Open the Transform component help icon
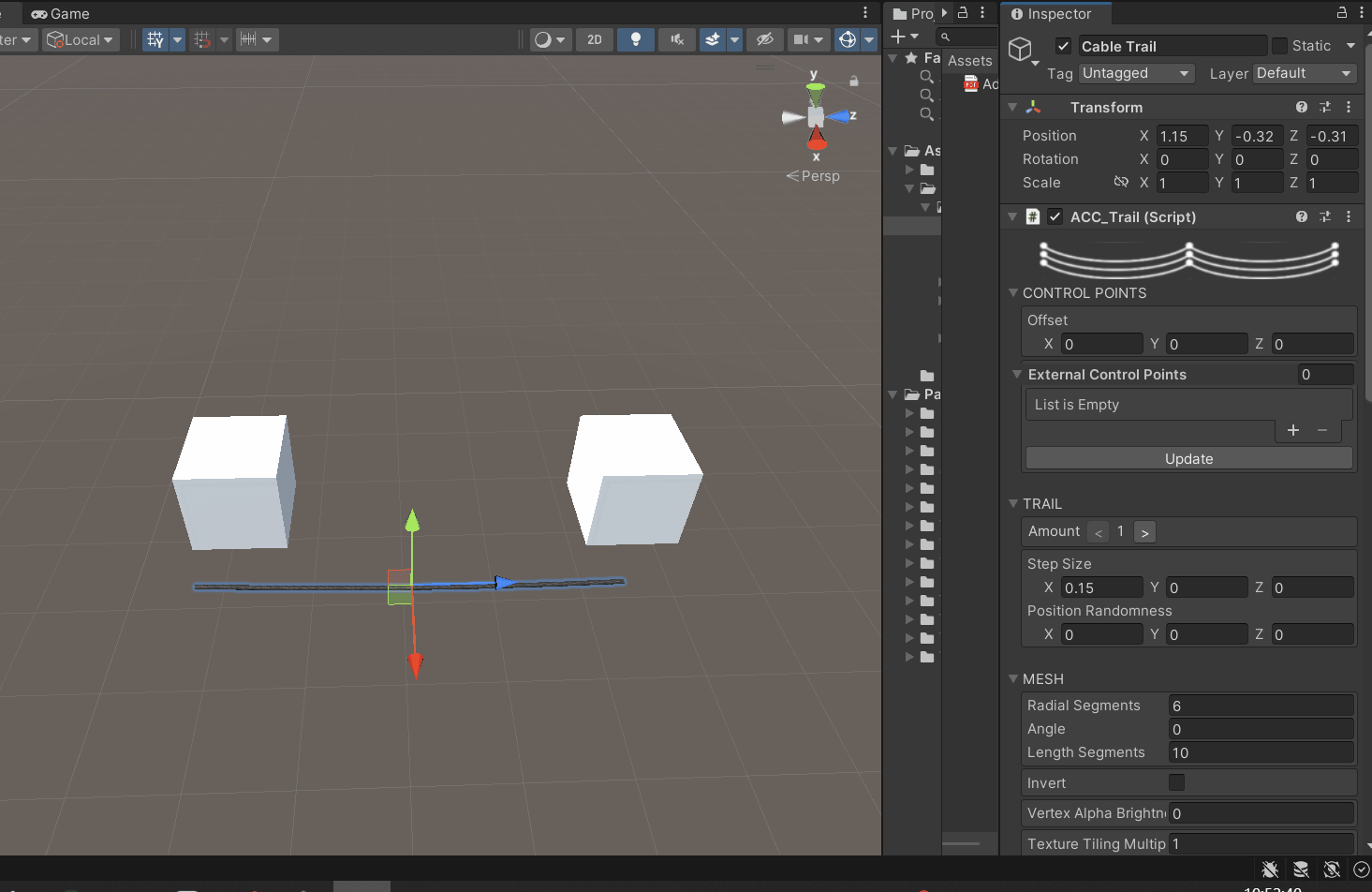 [x=1301, y=108]
